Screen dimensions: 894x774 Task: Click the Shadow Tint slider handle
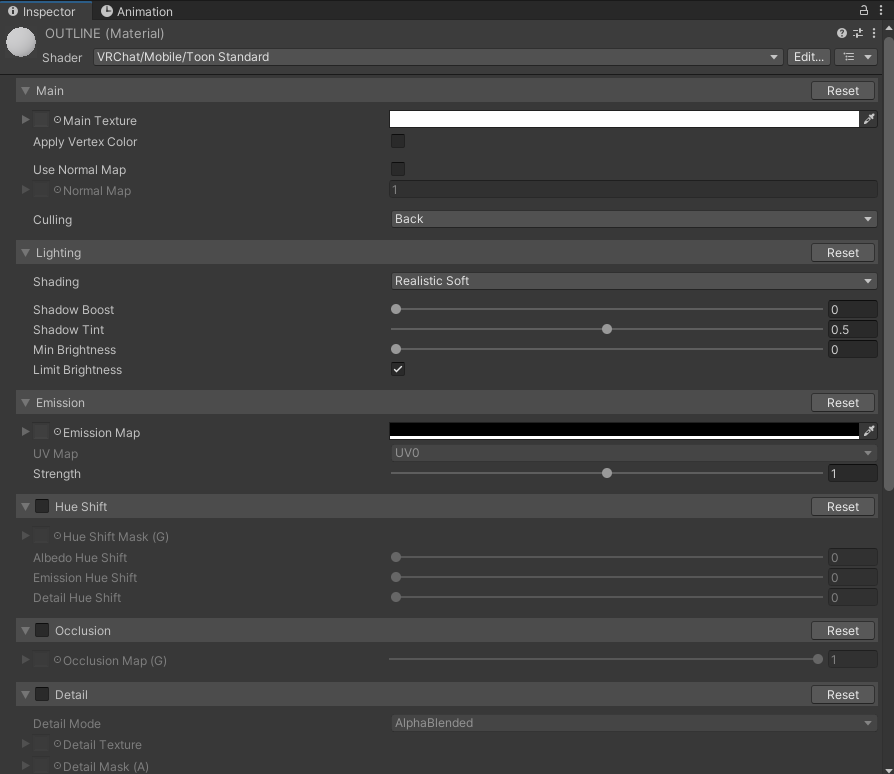coord(607,329)
